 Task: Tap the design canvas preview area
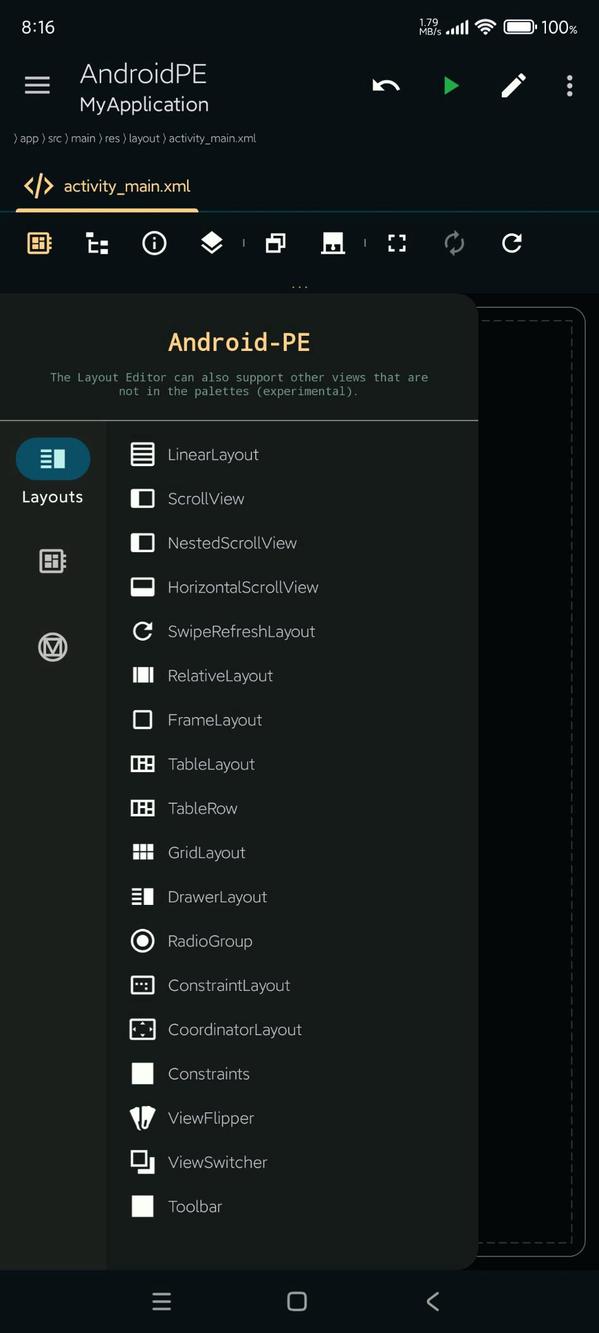point(532,780)
